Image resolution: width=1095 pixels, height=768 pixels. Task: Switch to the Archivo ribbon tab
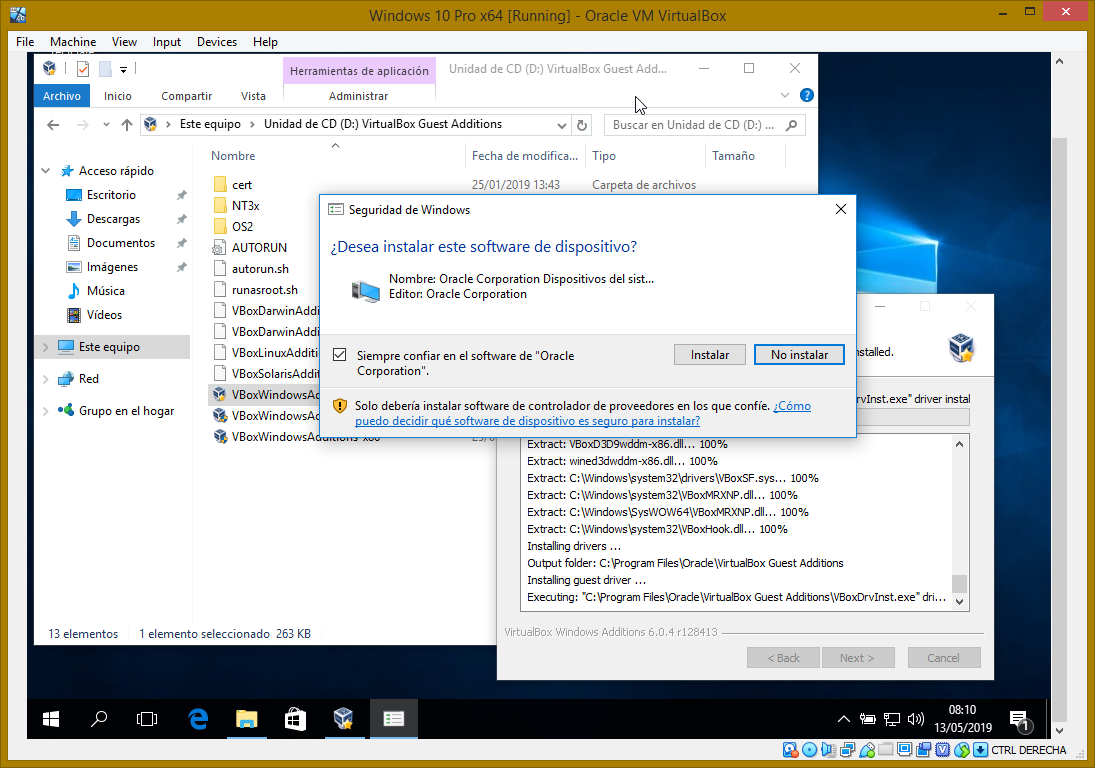(x=62, y=96)
